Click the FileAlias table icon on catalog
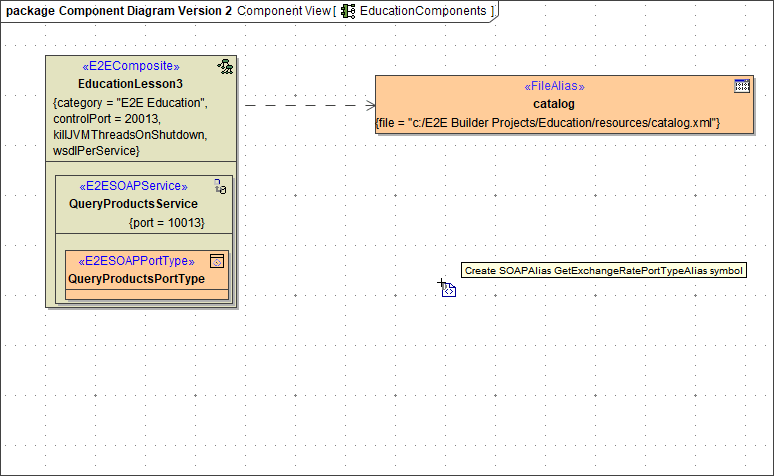774x476 pixels. pos(741,86)
